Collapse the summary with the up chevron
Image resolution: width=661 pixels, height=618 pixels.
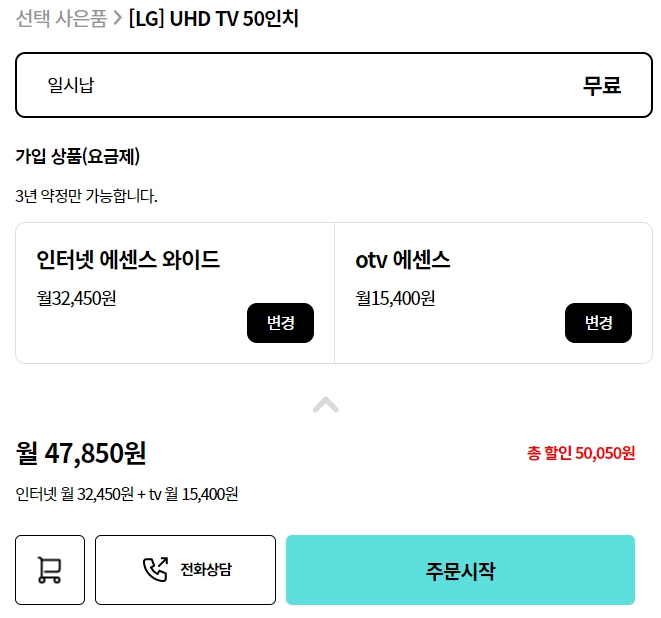tap(326, 405)
